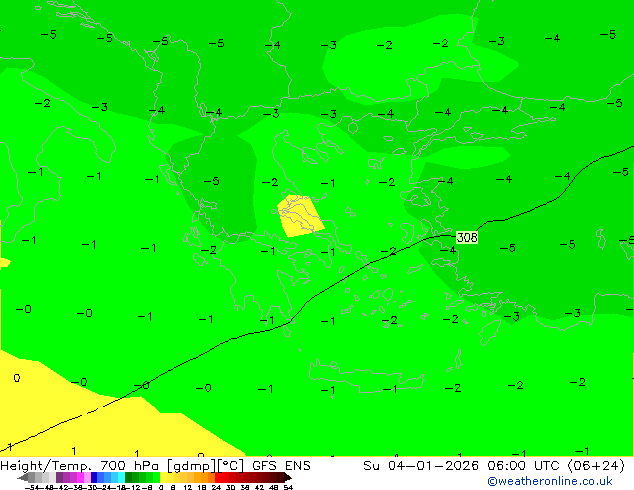
Task: Click the dark purple swatch in the legend
Action: 59,477
